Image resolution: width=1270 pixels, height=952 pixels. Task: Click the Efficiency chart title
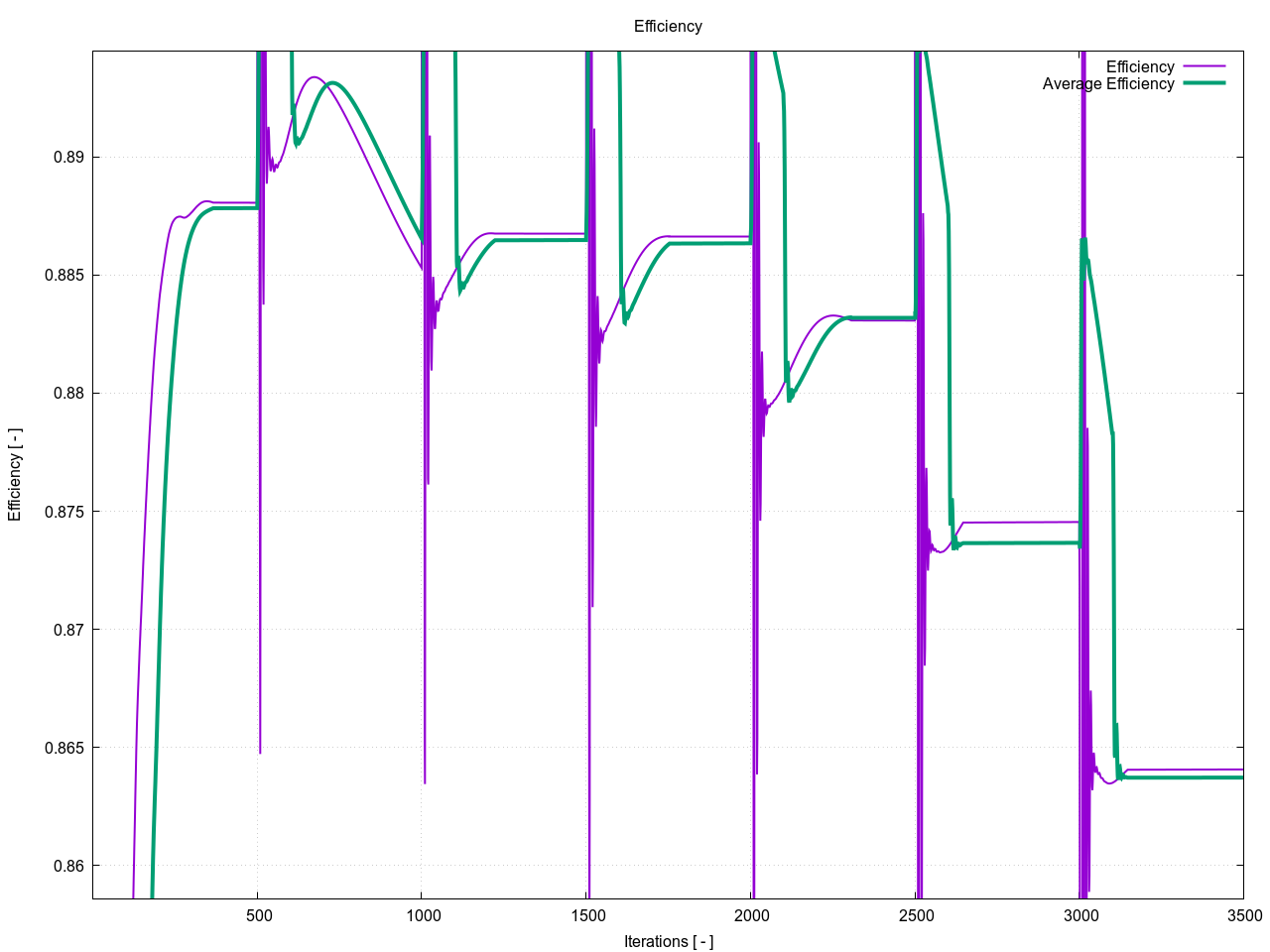668,27
